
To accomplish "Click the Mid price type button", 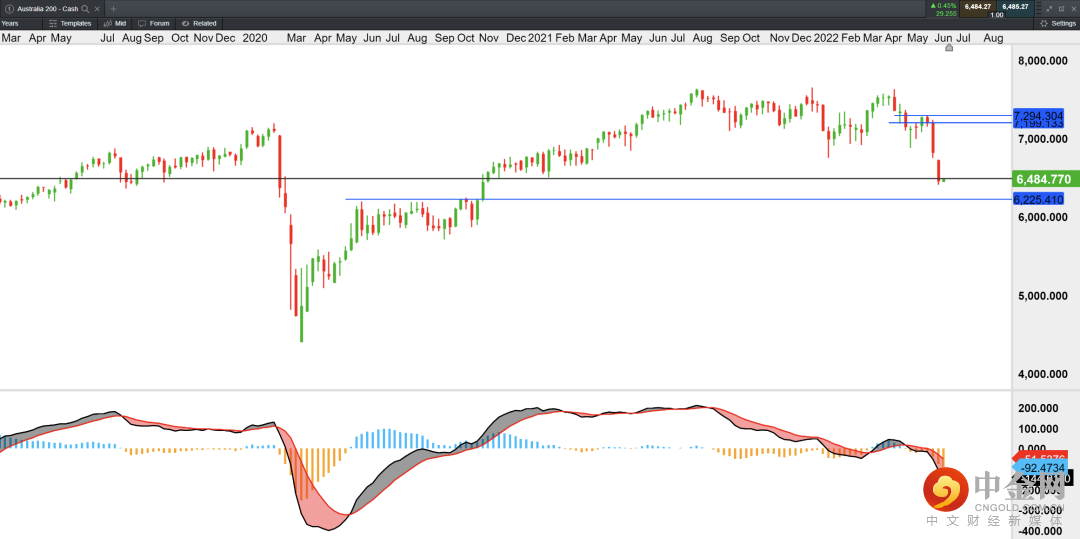I will [116, 23].
